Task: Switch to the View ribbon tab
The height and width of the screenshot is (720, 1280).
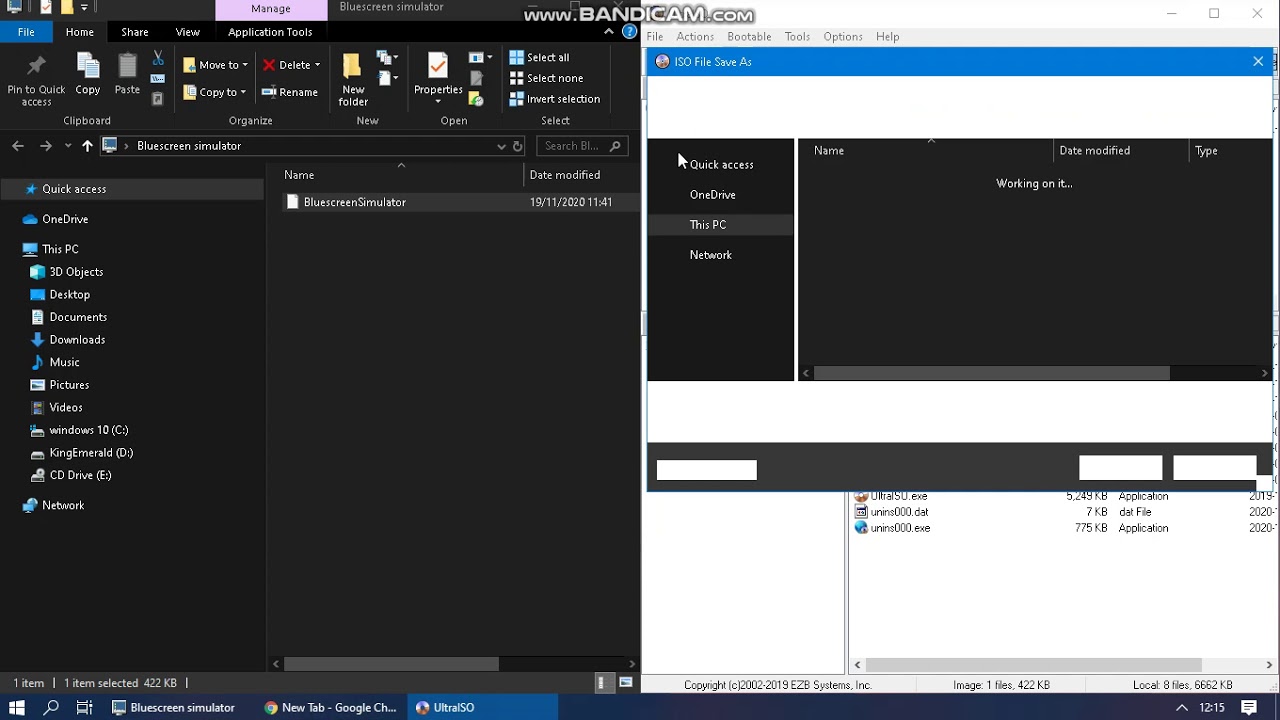Action: pos(187,32)
